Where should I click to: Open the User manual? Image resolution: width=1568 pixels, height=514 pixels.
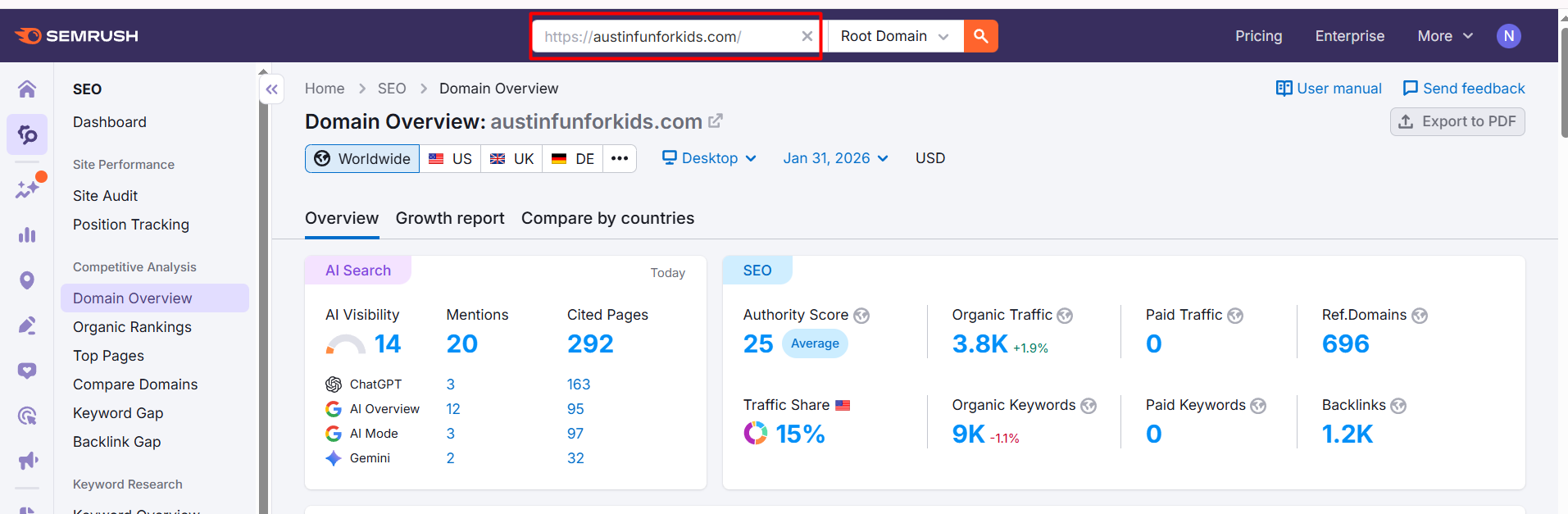click(1329, 89)
